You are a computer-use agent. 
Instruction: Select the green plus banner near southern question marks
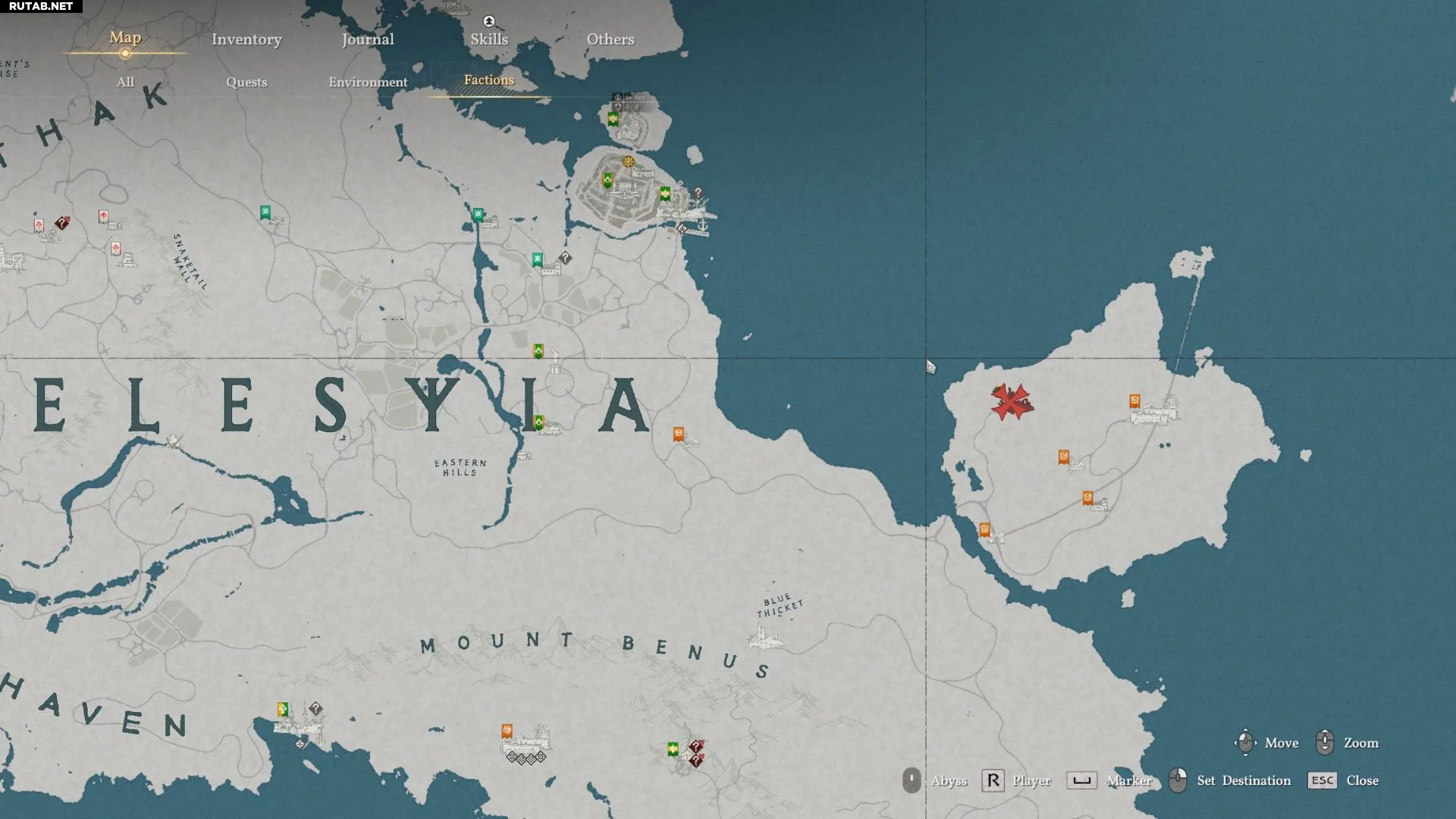[673, 749]
